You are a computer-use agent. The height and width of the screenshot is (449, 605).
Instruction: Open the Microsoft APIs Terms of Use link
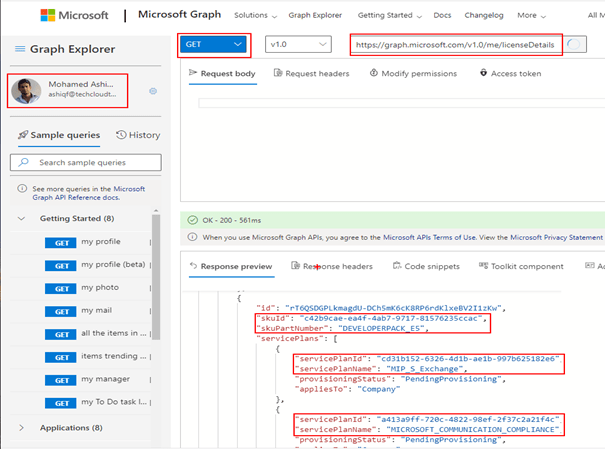pyautogui.click(x=405, y=238)
